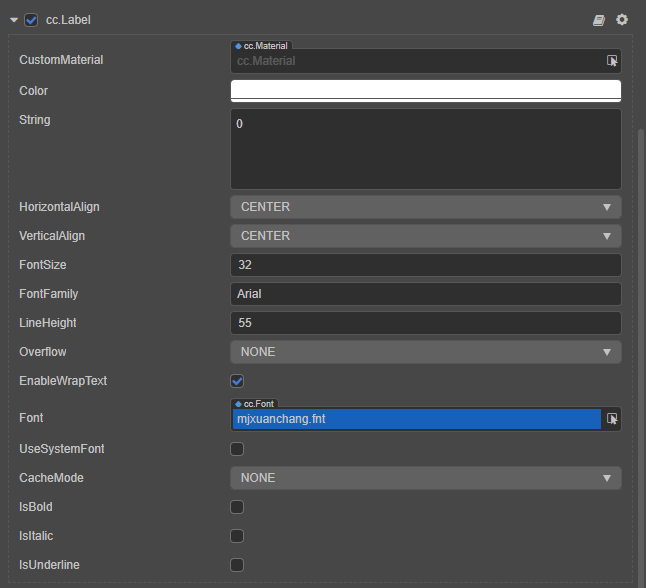Open the VerticalAlign dropdown
The height and width of the screenshot is (588, 646).
[425, 236]
